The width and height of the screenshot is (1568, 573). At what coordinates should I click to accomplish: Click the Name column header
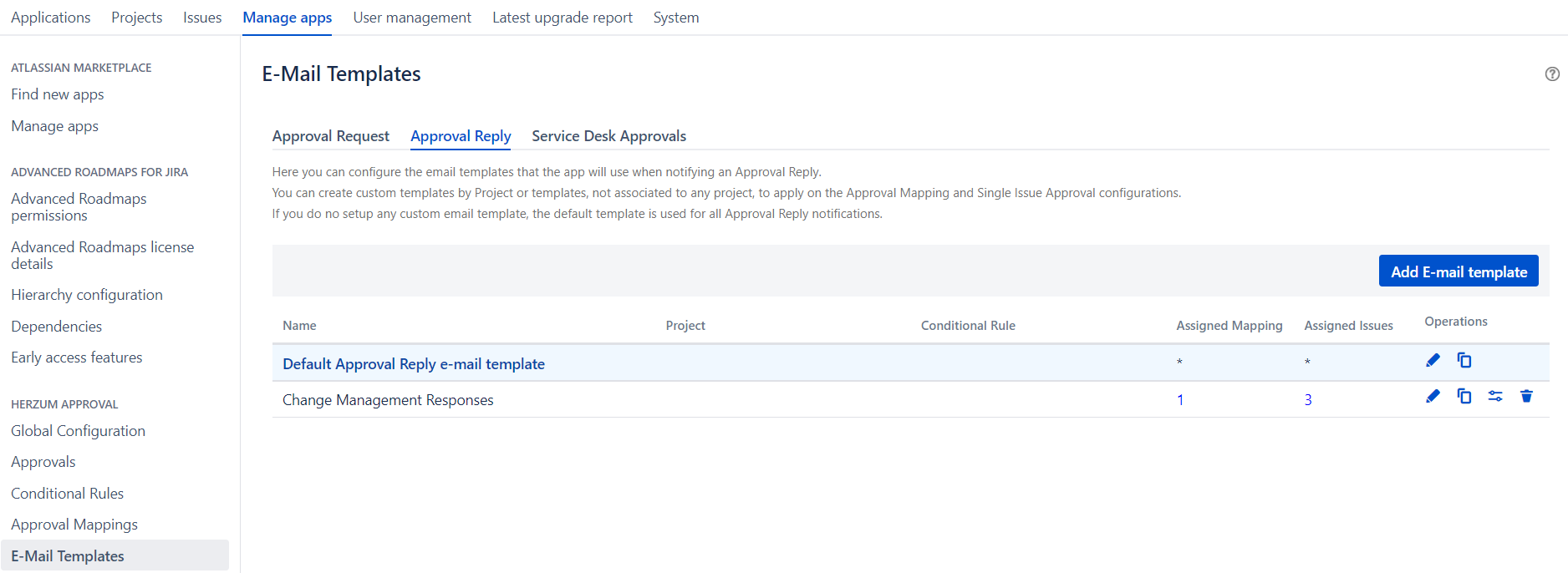pos(299,326)
